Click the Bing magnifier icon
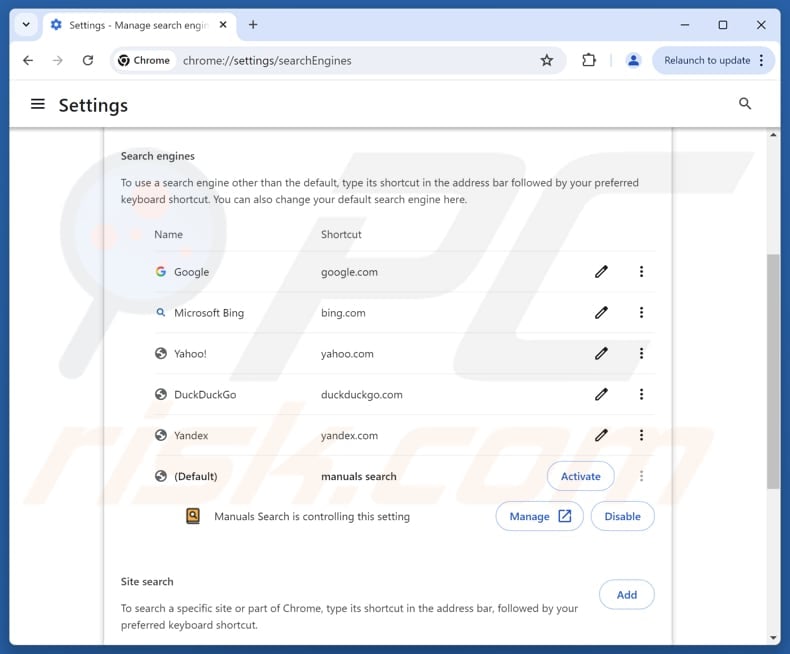Screen dimensions: 790x654 coord(161,312)
